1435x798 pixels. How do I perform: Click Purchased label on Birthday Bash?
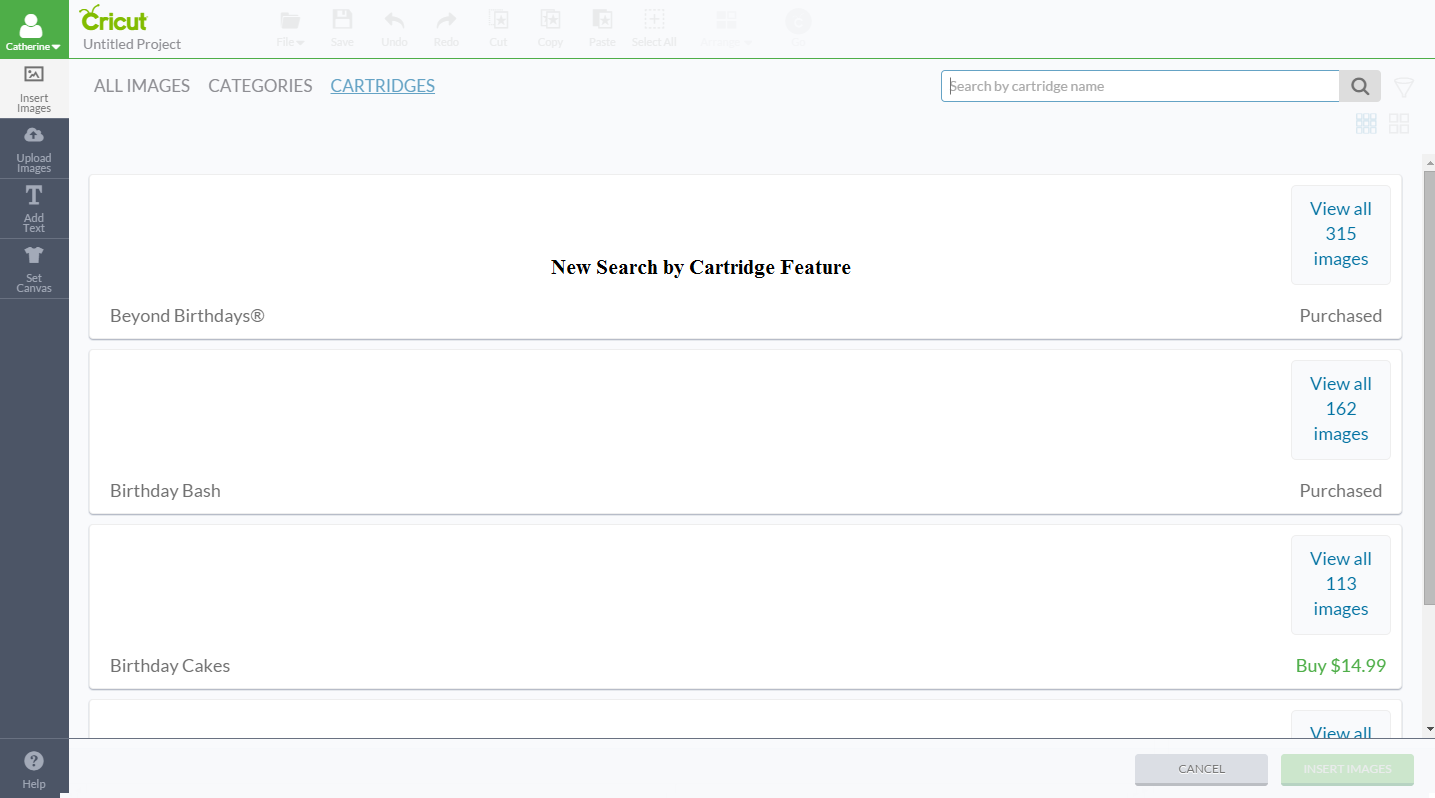click(1341, 491)
